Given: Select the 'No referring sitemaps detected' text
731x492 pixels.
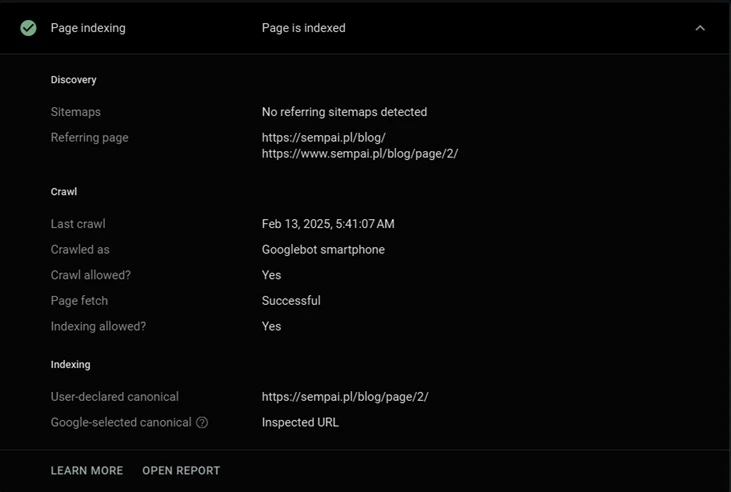Looking at the screenshot, I should pos(344,112).
